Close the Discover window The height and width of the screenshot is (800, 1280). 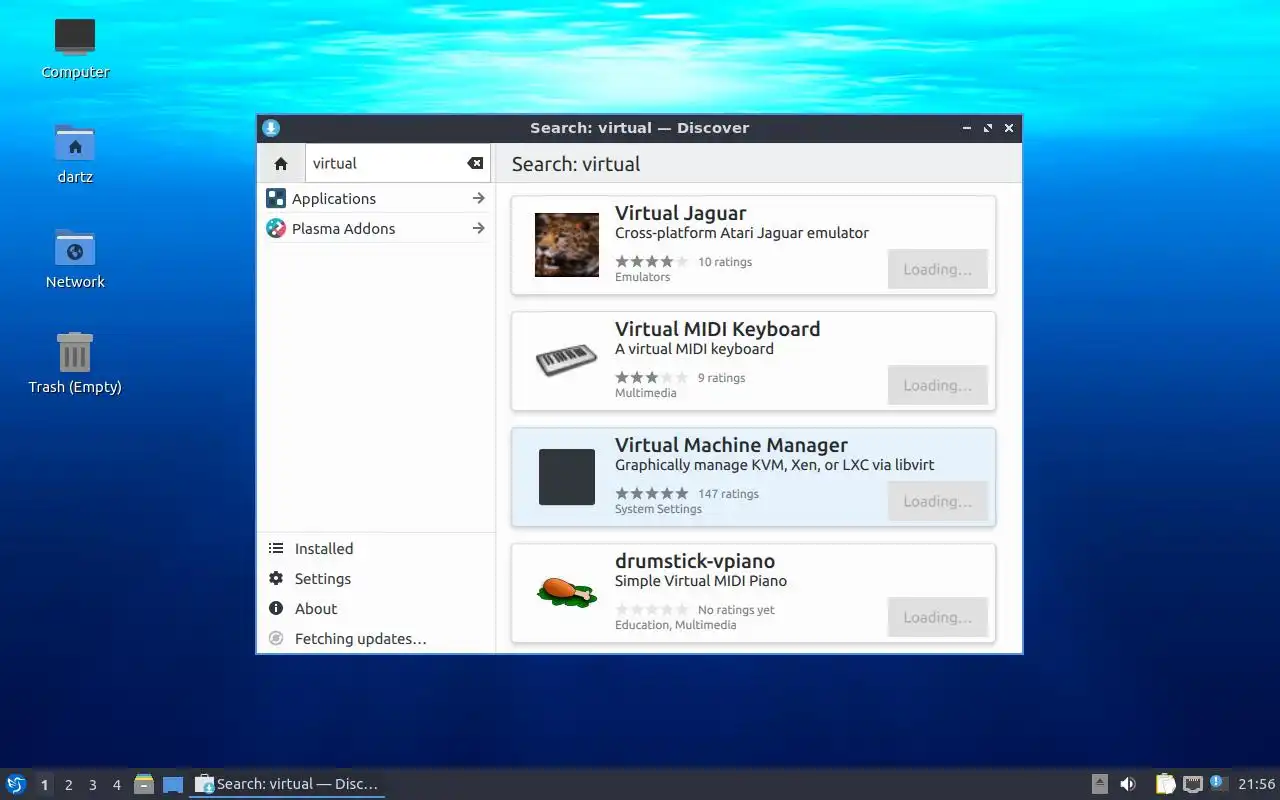pyautogui.click(x=1009, y=128)
